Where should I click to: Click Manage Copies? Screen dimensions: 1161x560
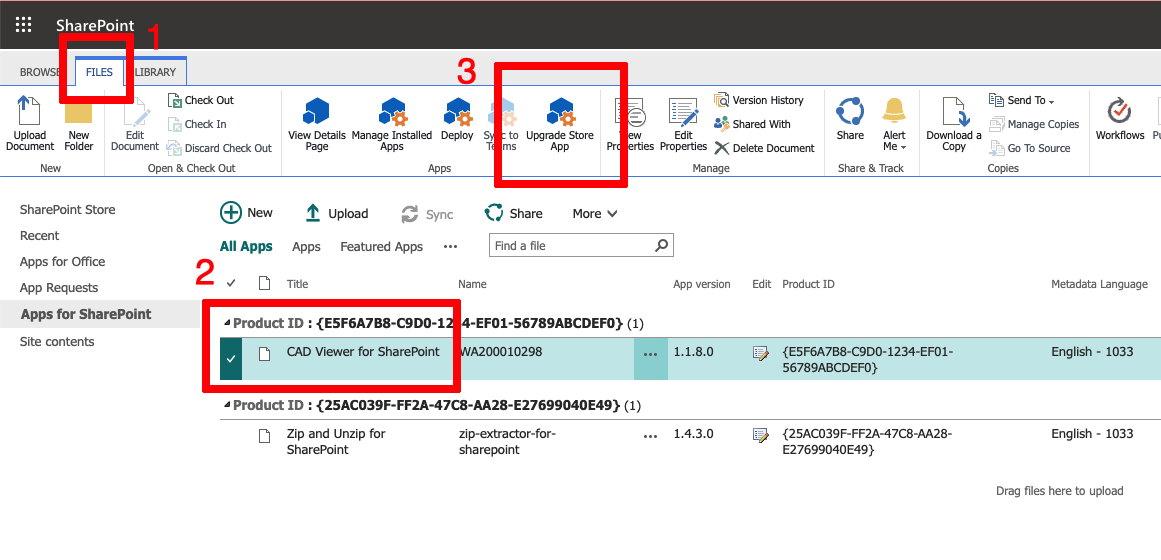coord(1034,124)
